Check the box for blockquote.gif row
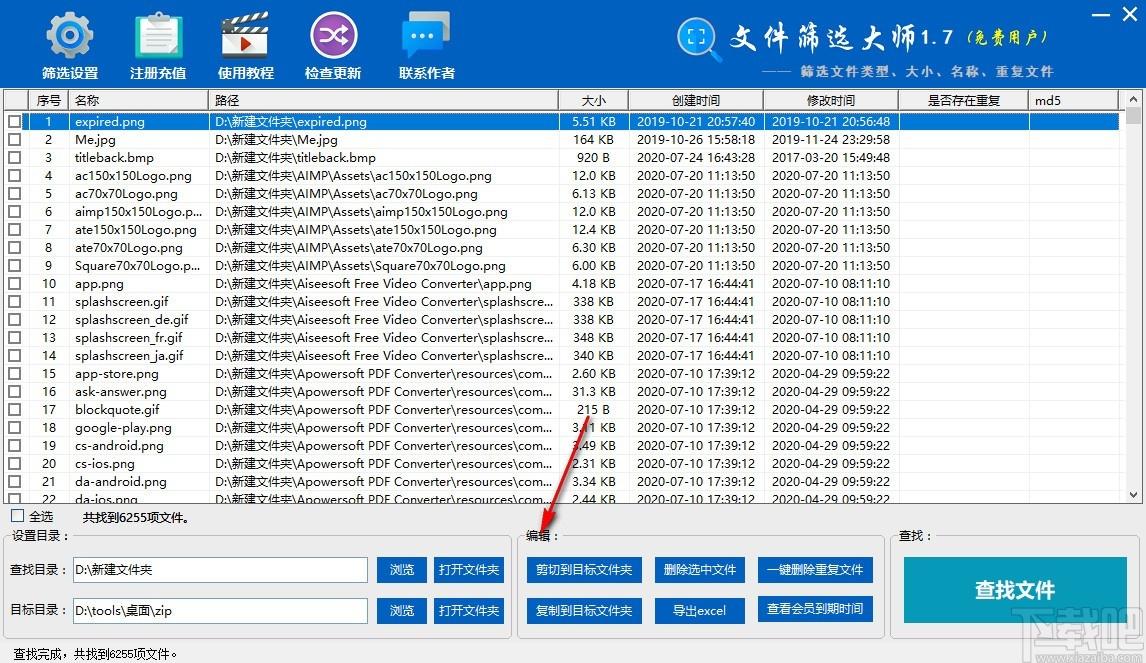The width and height of the screenshot is (1146, 663). tap(15, 409)
